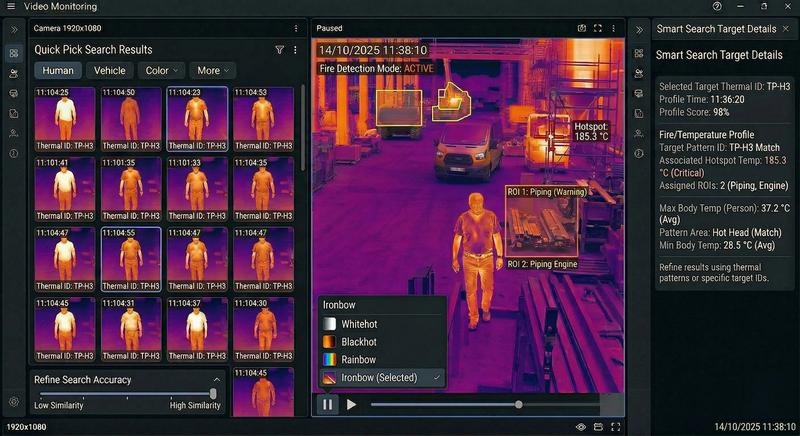Select the 11:04:30 thermal thumbnail
The width and height of the screenshot is (800, 436).
click(x=264, y=329)
